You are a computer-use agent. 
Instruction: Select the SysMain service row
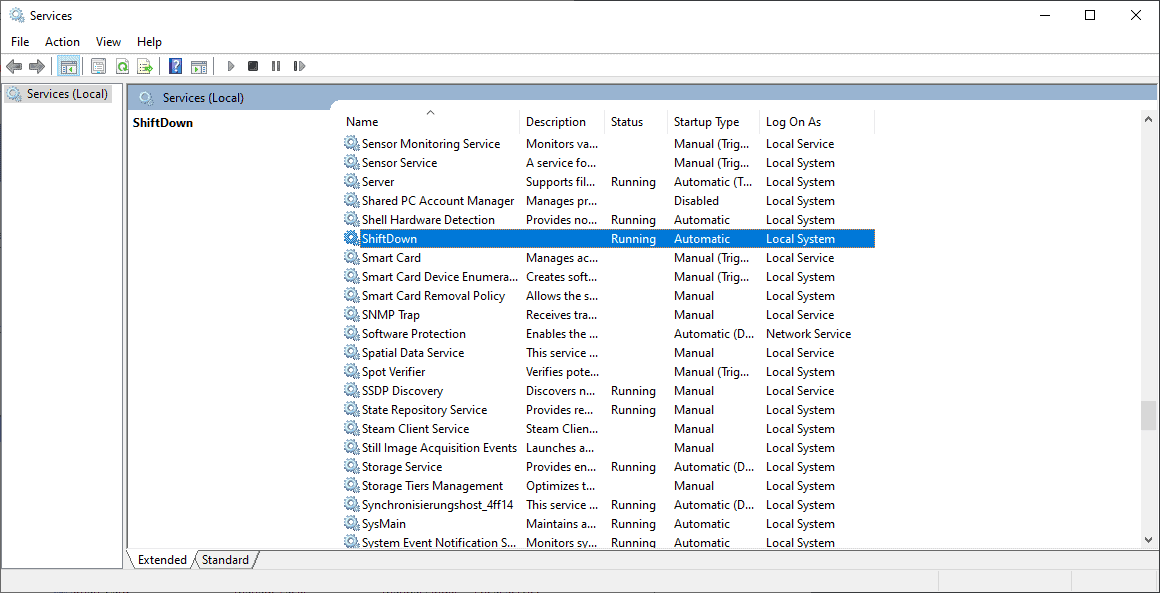(384, 524)
